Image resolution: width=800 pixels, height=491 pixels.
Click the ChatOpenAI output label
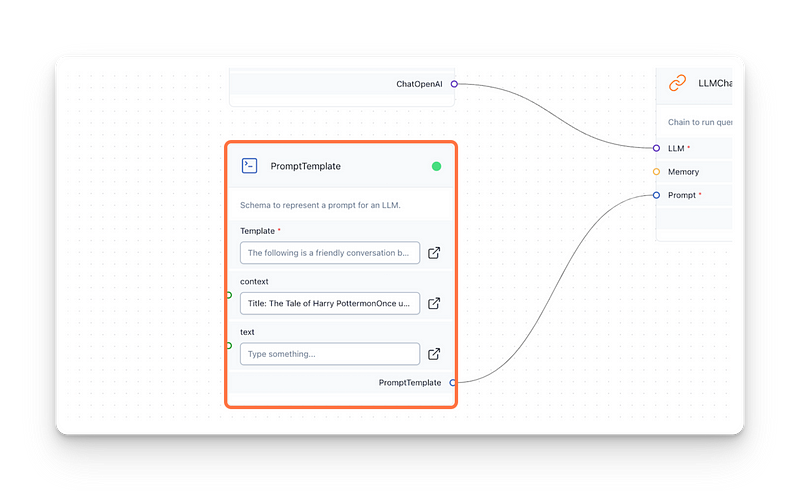click(419, 84)
